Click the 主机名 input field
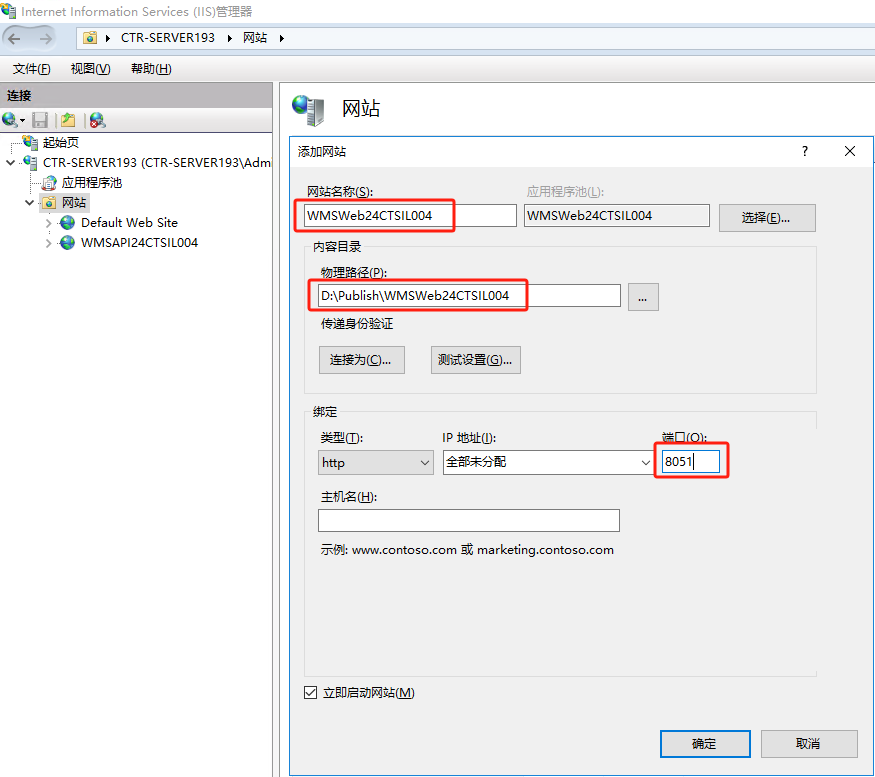The height and width of the screenshot is (777, 875). click(468, 521)
